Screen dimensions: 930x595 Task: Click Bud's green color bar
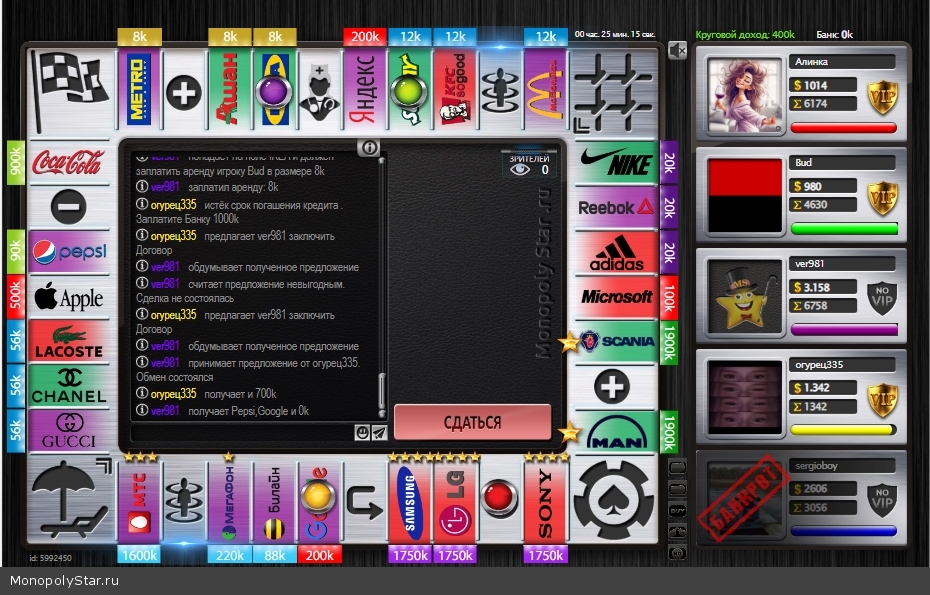(x=843, y=228)
